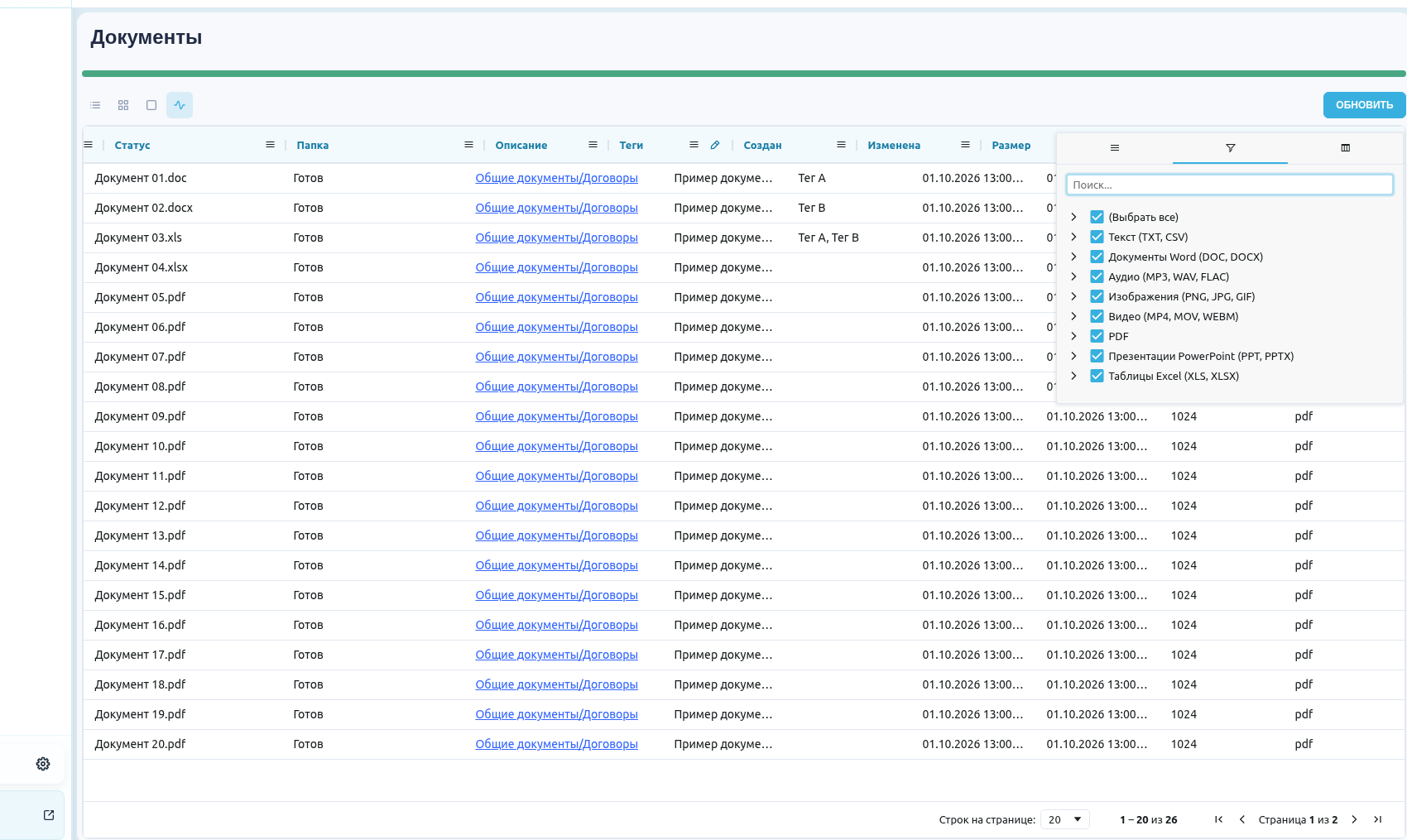This screenshot has height=840, width=1407.
Task: Select the Документ 12.pdf name cell
Action: (x=140, y=506)
